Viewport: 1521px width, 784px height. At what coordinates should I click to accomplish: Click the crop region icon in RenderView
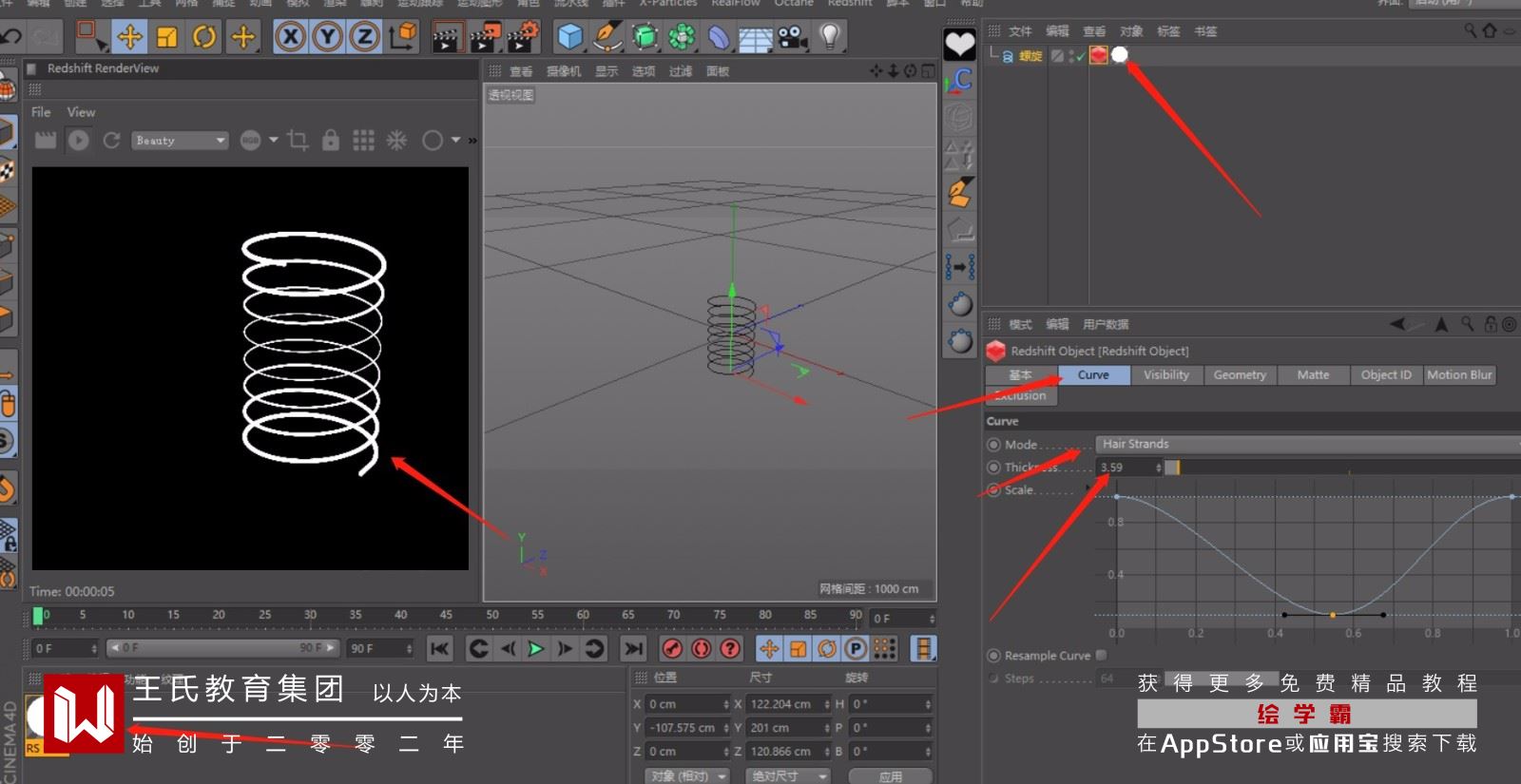tap(298, 141)
